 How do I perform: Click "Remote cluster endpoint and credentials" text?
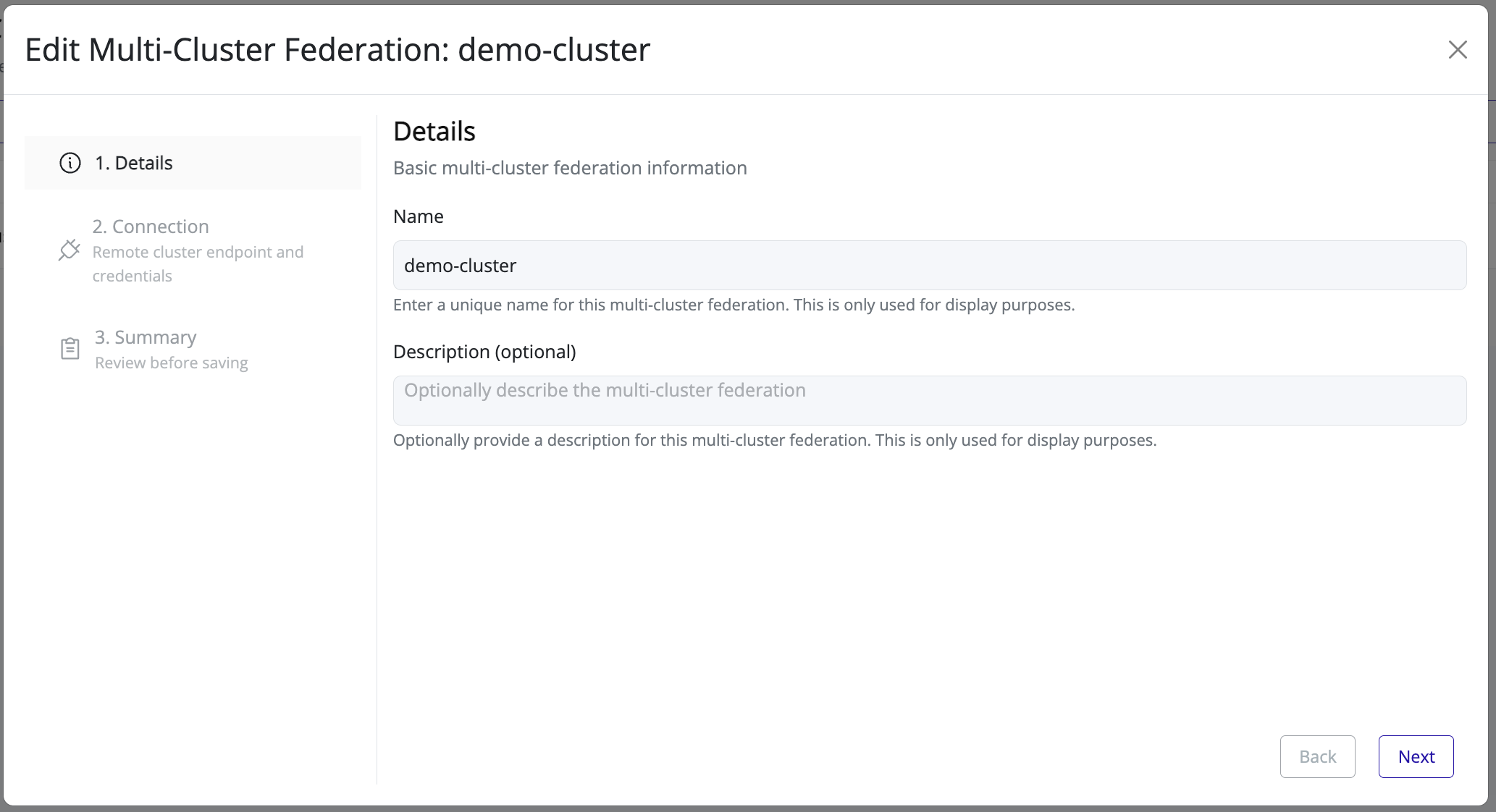[x=198, y=264]
